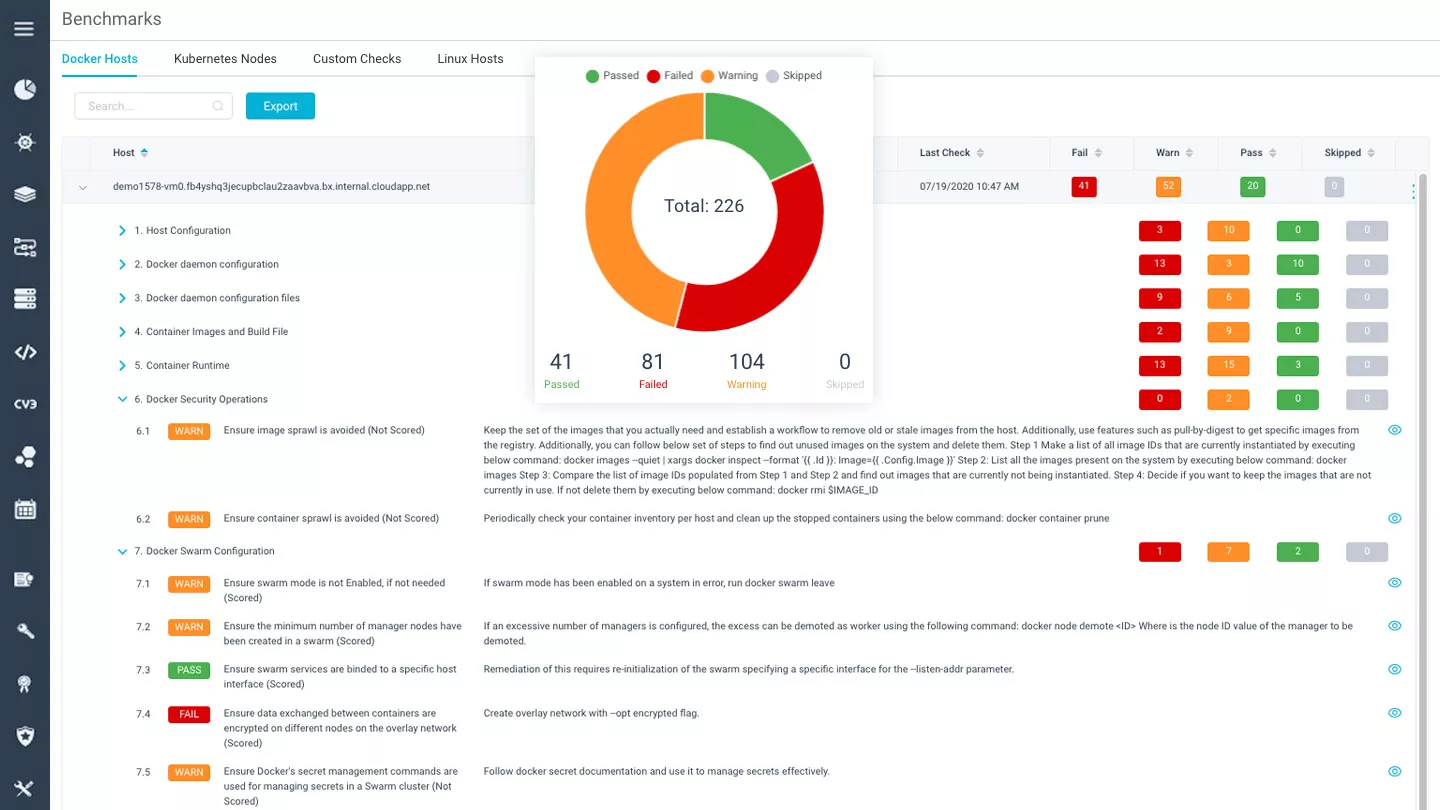Image resolution: width=1440 pixels, height=810 pixels.
Task: Toggle the Failed legend item
Action: 670,75
